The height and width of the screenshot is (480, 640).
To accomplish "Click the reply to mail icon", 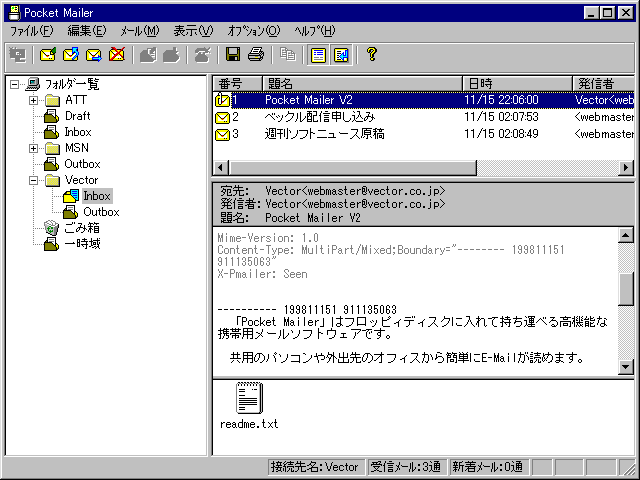I will 71,55.
